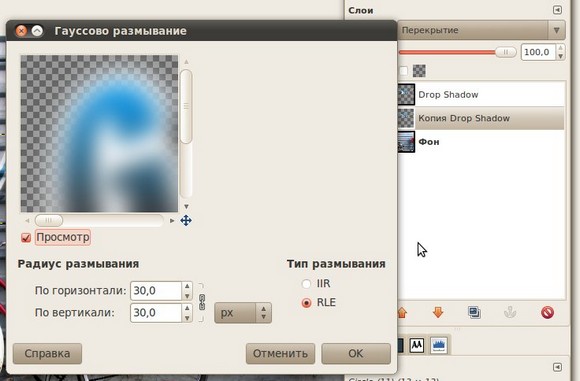
Task: Increase the layer opacity value
Action: [561, 48]
